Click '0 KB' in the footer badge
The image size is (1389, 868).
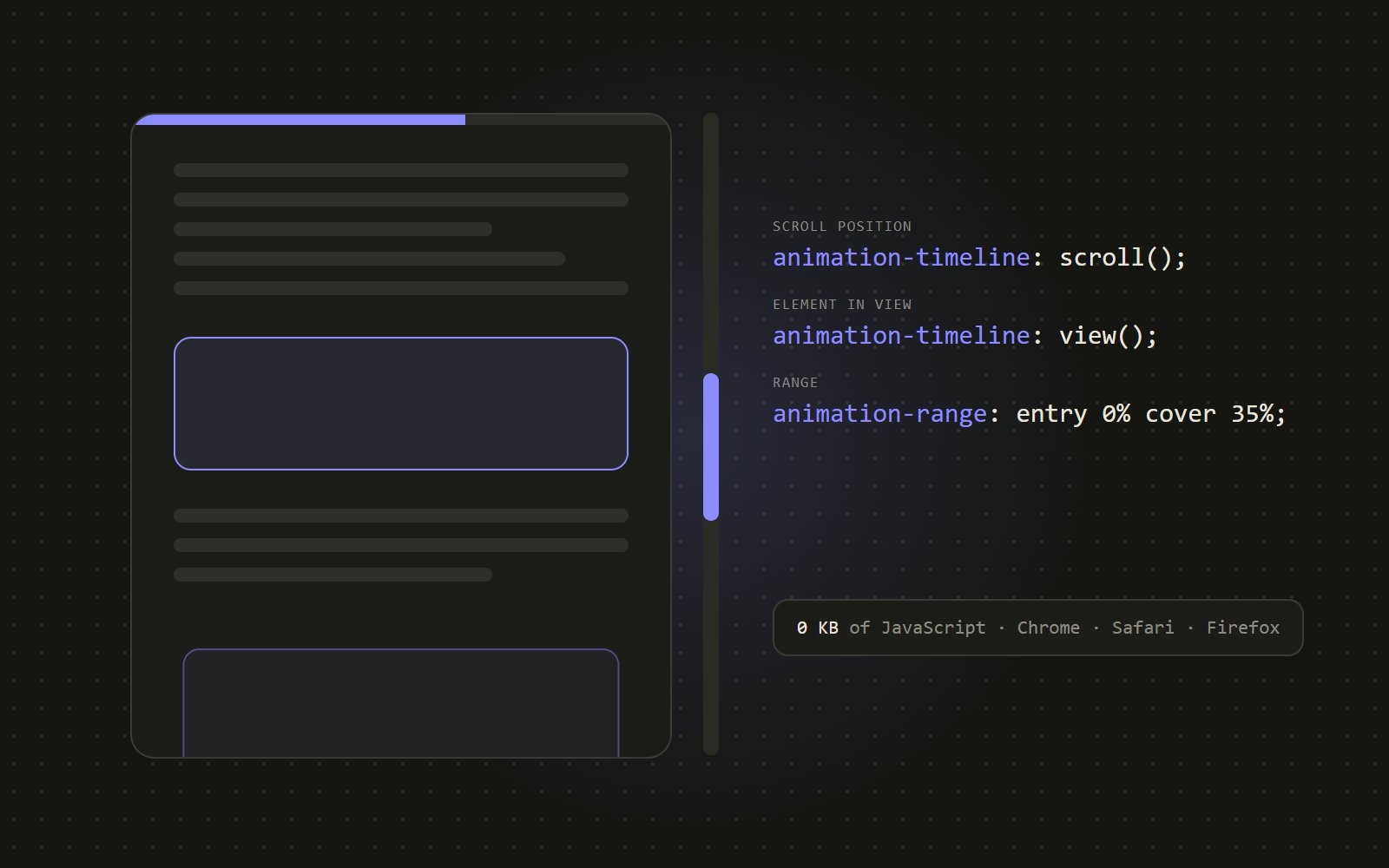coord(818,628)
